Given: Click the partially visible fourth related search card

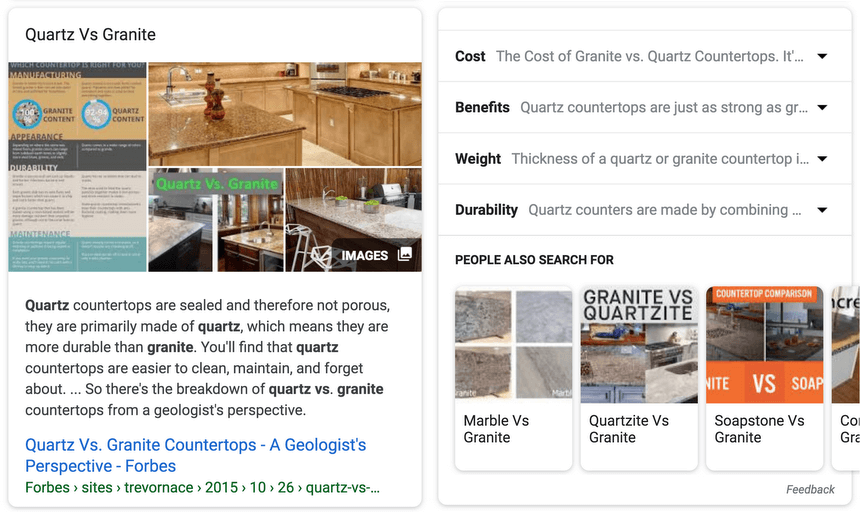Looking at the screenshot, I should [846, 378].
